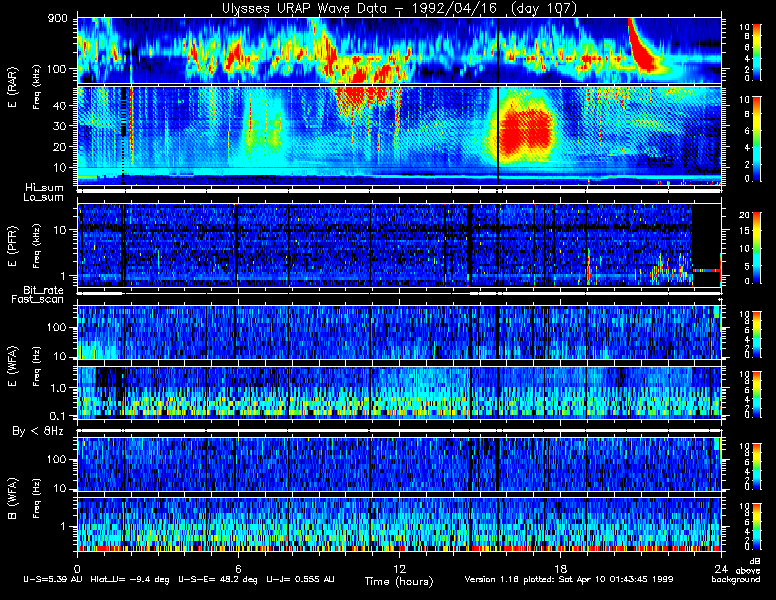This screenshot has width=776, height=600.
Task: Click the color bar beside the upper E (WFA) panel
Action: pyautogui.click(x=757, y=334)
